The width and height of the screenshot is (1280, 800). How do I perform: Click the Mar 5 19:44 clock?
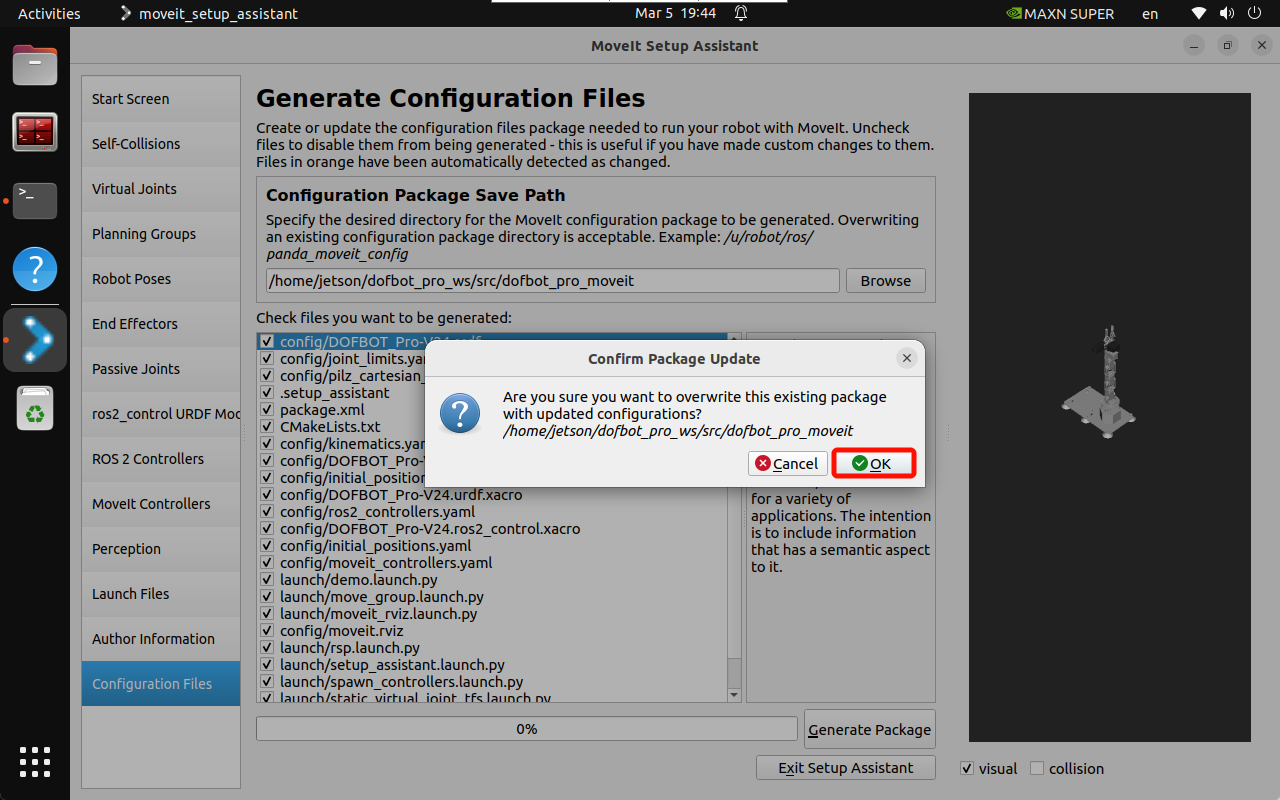click(x=676, y=14)
